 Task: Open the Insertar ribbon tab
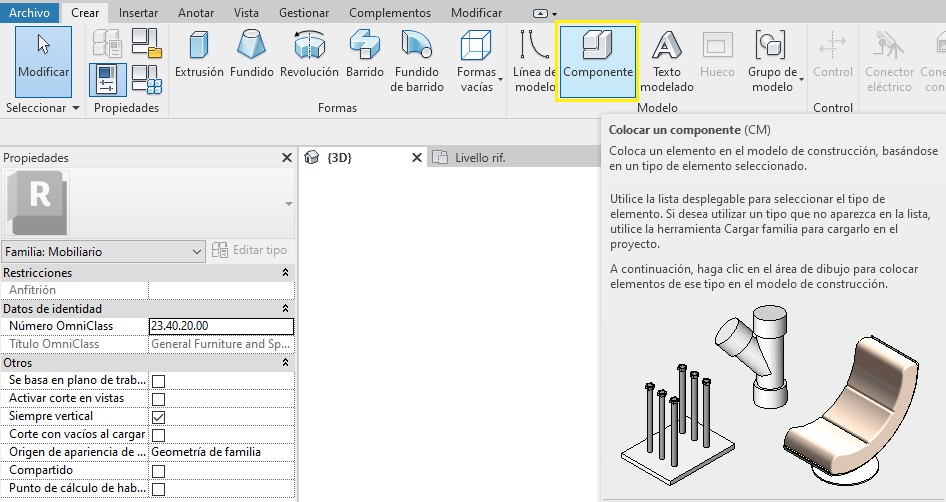coord(138,13)
